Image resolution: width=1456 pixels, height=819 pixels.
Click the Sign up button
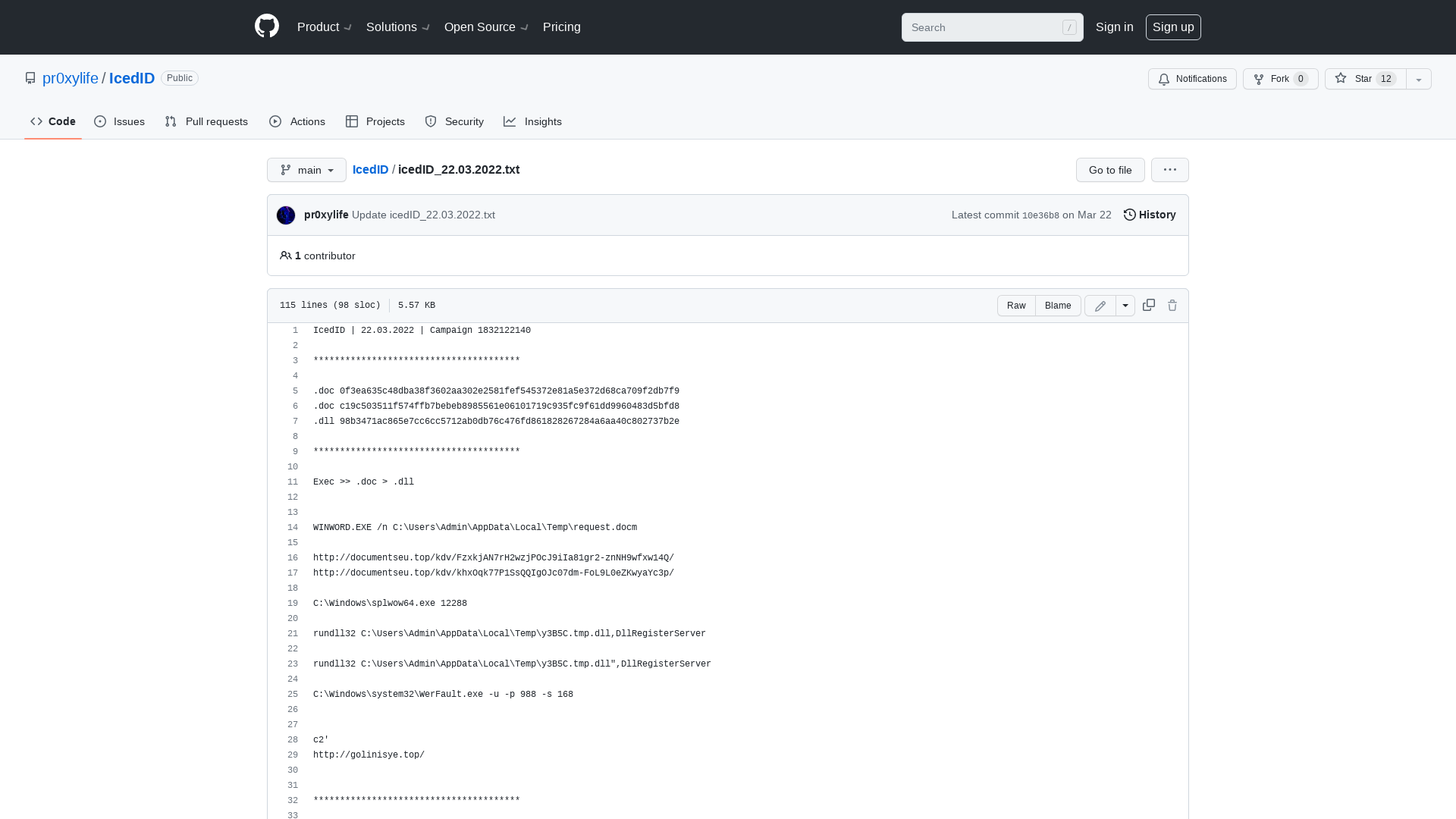coord(1173,27)
